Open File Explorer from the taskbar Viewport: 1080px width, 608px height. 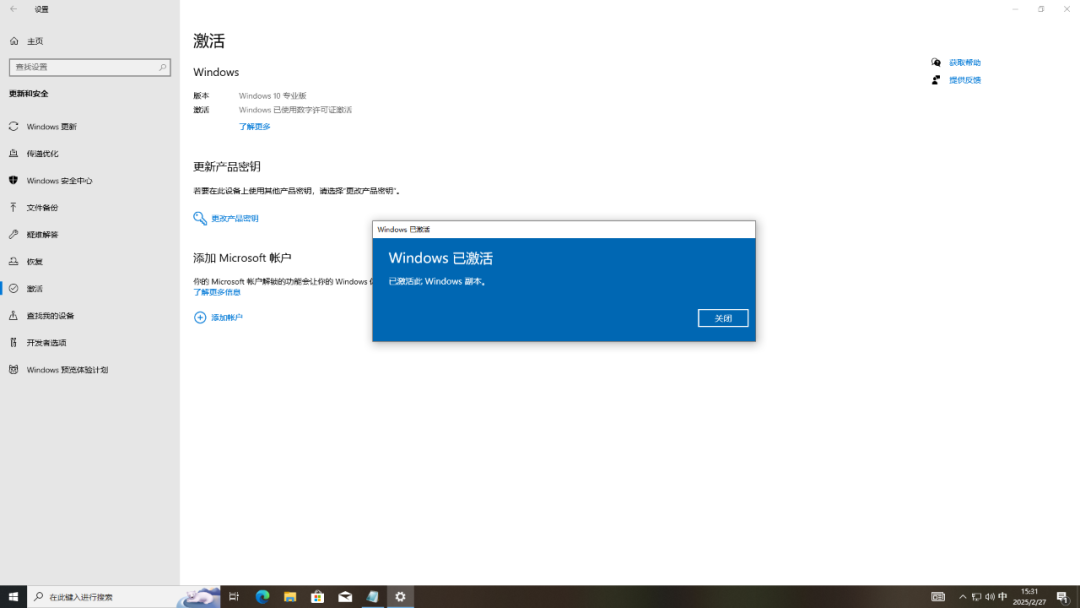tap(290, 597)
